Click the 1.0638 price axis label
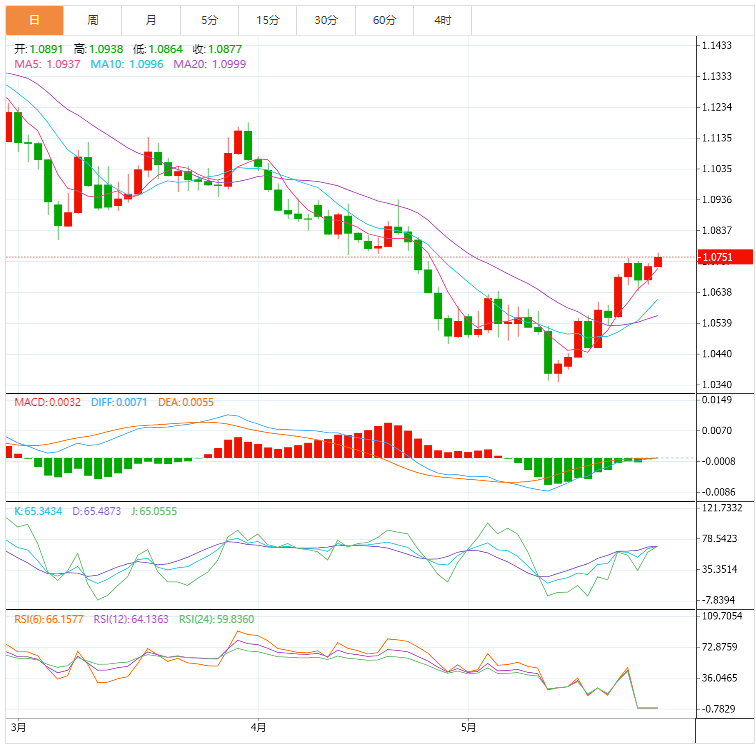The width and height of the screenshot is (756, 749). pos(716,292)
